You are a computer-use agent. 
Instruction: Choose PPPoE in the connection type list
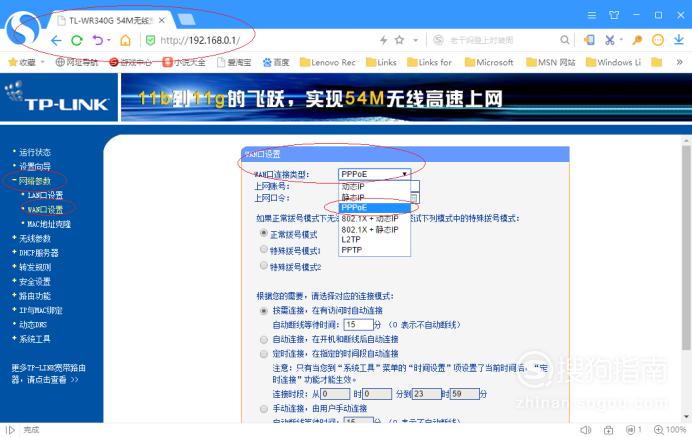pos(374,207)
